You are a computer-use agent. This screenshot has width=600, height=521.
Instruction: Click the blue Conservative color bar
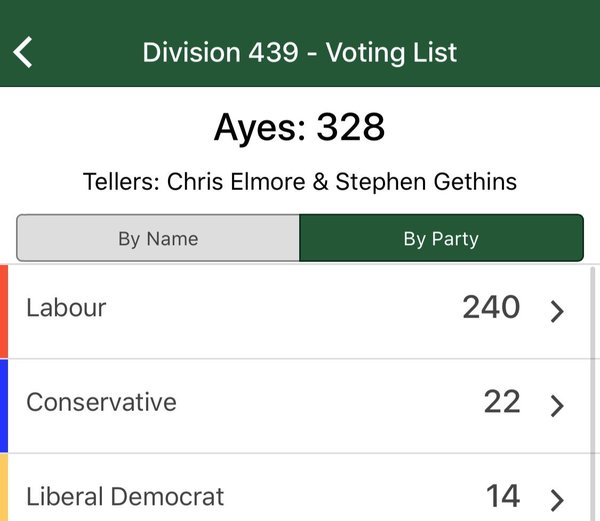[x=4, y=405]
